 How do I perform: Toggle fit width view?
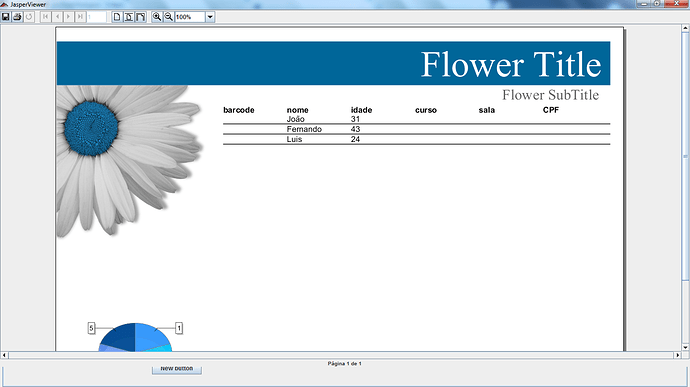click(140, 17)
